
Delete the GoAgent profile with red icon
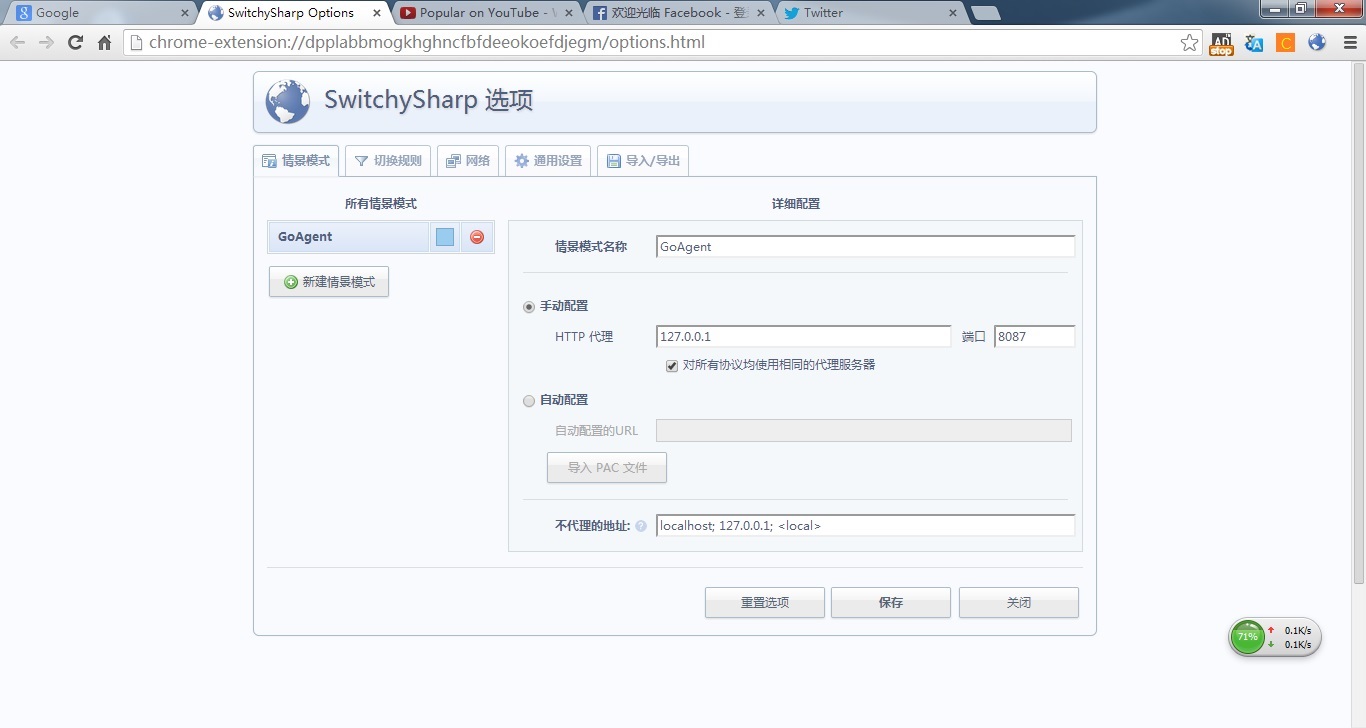[477, 237]
